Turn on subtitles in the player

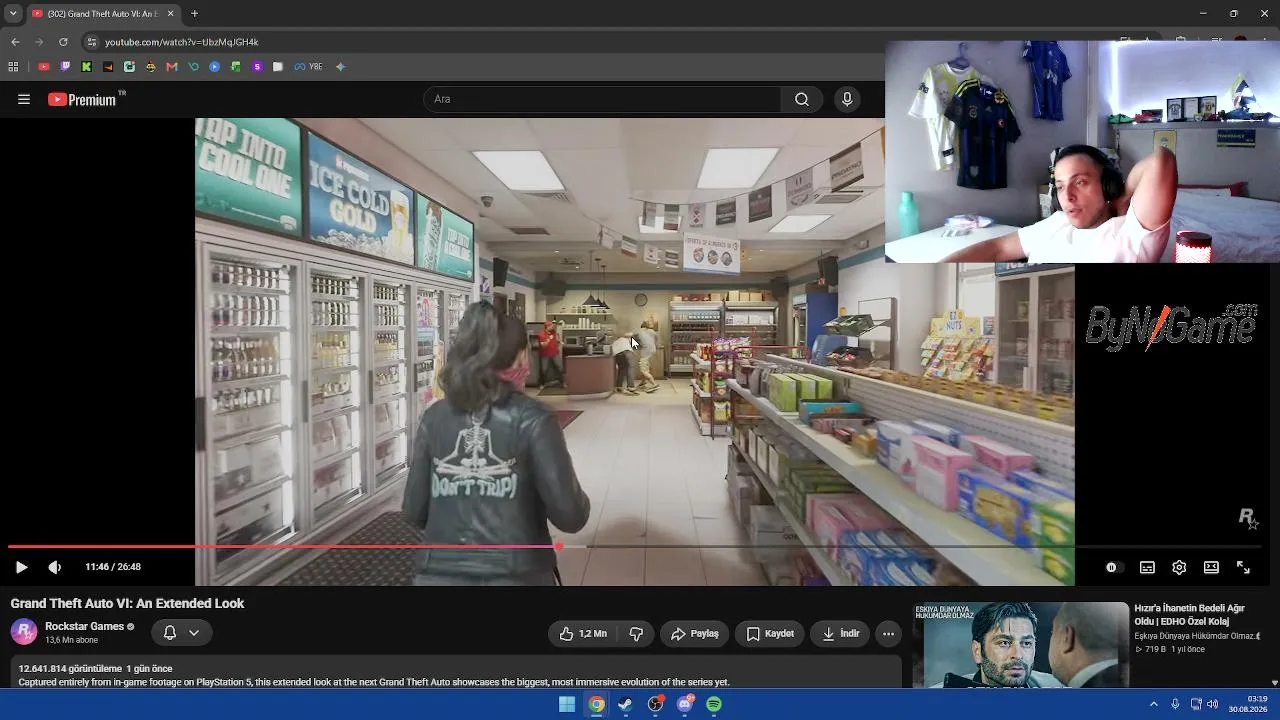tap(1147, 567)
